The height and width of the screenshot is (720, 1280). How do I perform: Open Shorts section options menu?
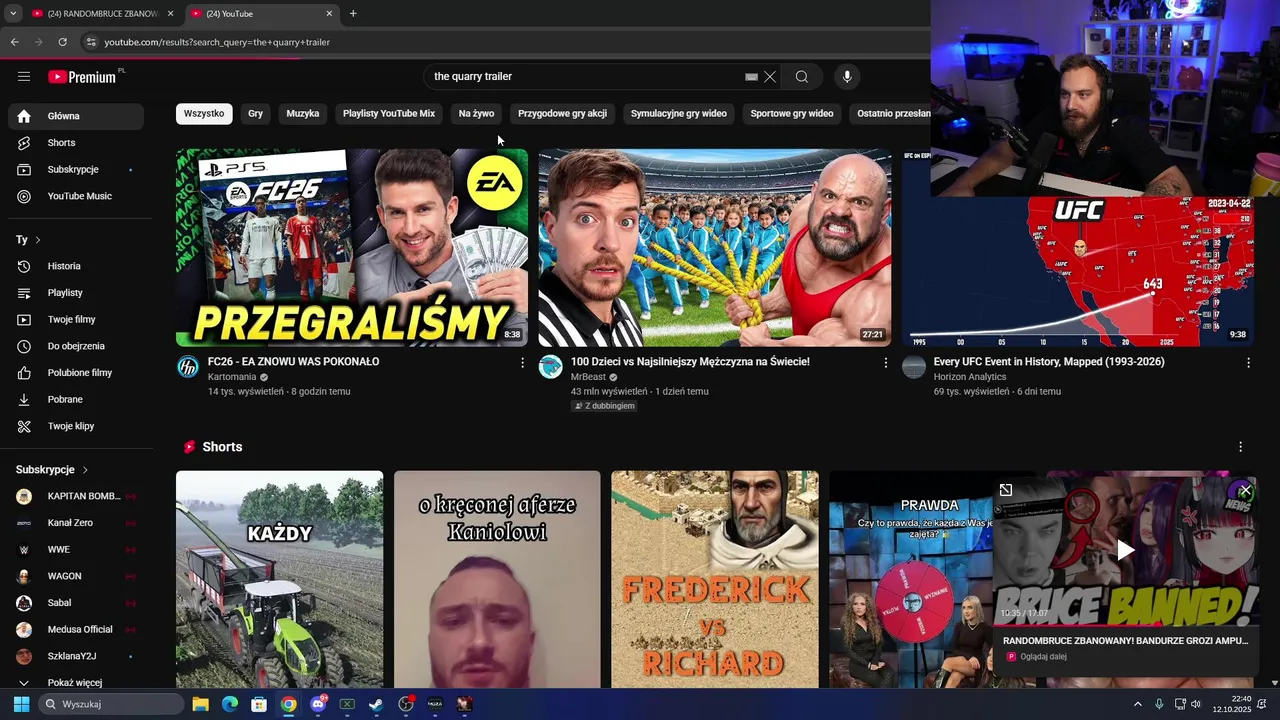(x=1241, y=447)
